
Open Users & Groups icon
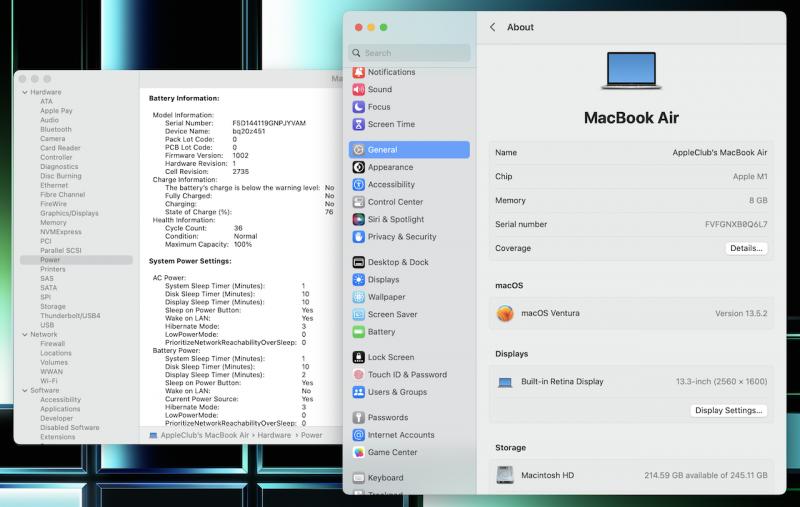coord(359,392)
